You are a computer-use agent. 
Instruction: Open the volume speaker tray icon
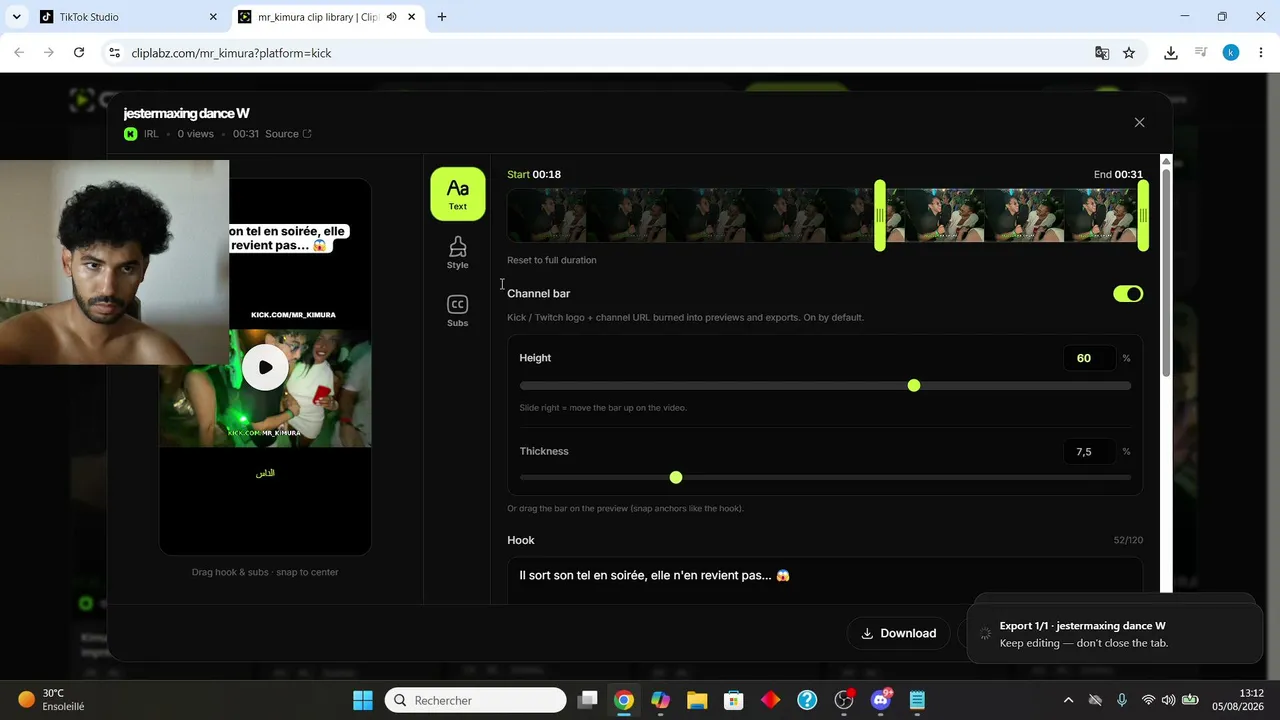(x=1168, y=700)
